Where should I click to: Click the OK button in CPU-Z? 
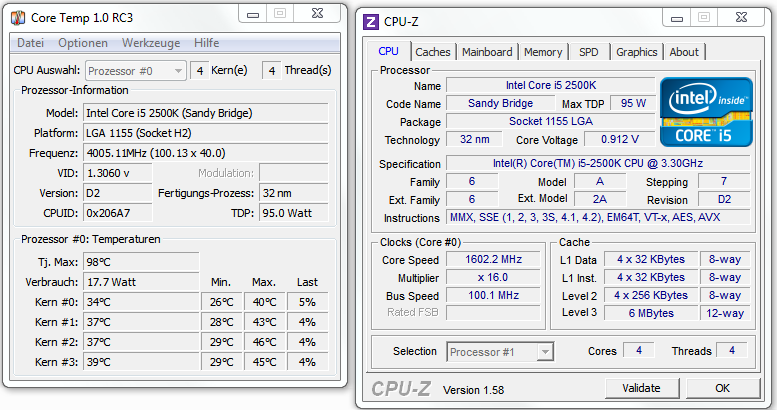click(x=722, y=388)
